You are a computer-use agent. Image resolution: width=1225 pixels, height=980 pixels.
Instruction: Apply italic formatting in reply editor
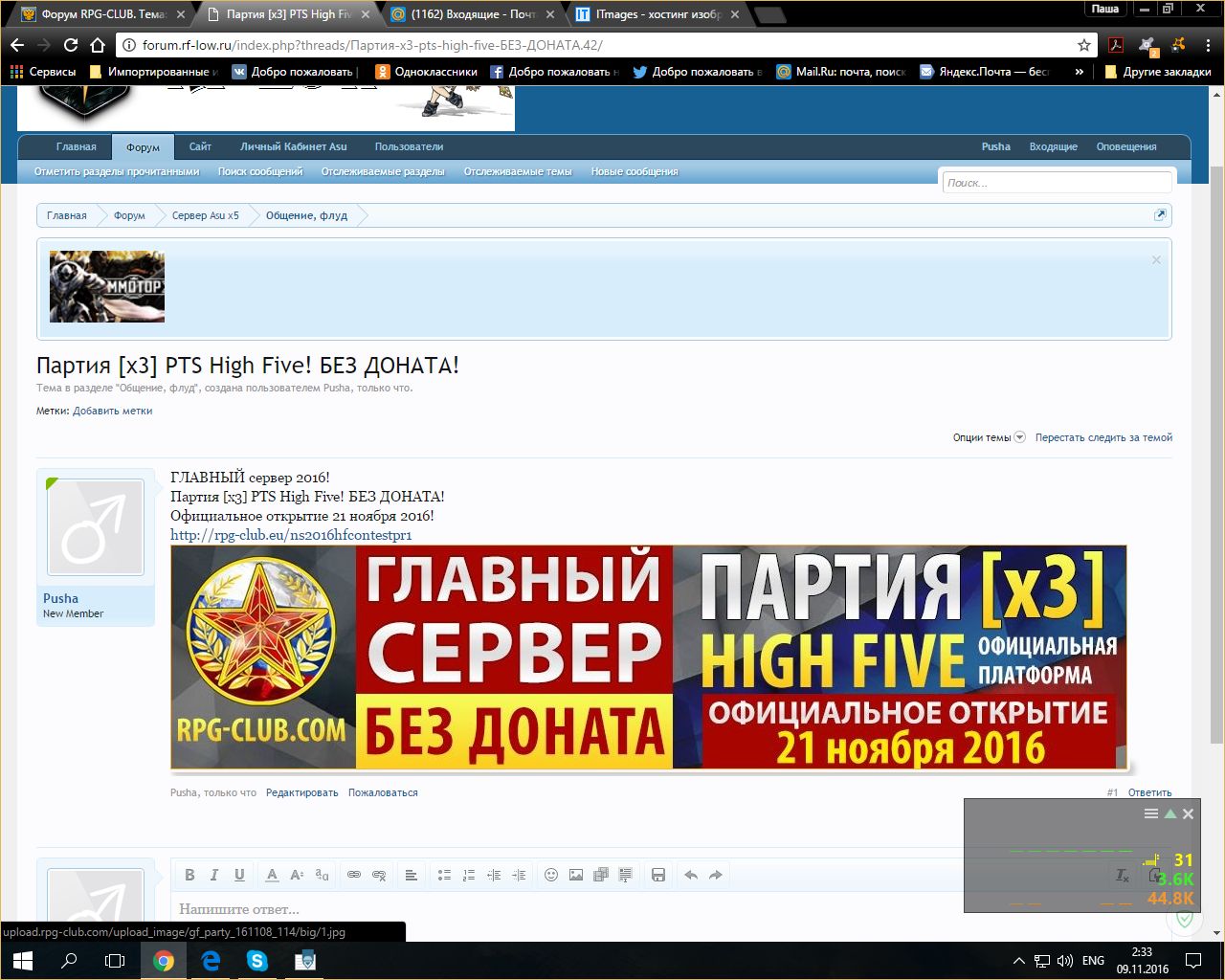[x=214, y=875]
